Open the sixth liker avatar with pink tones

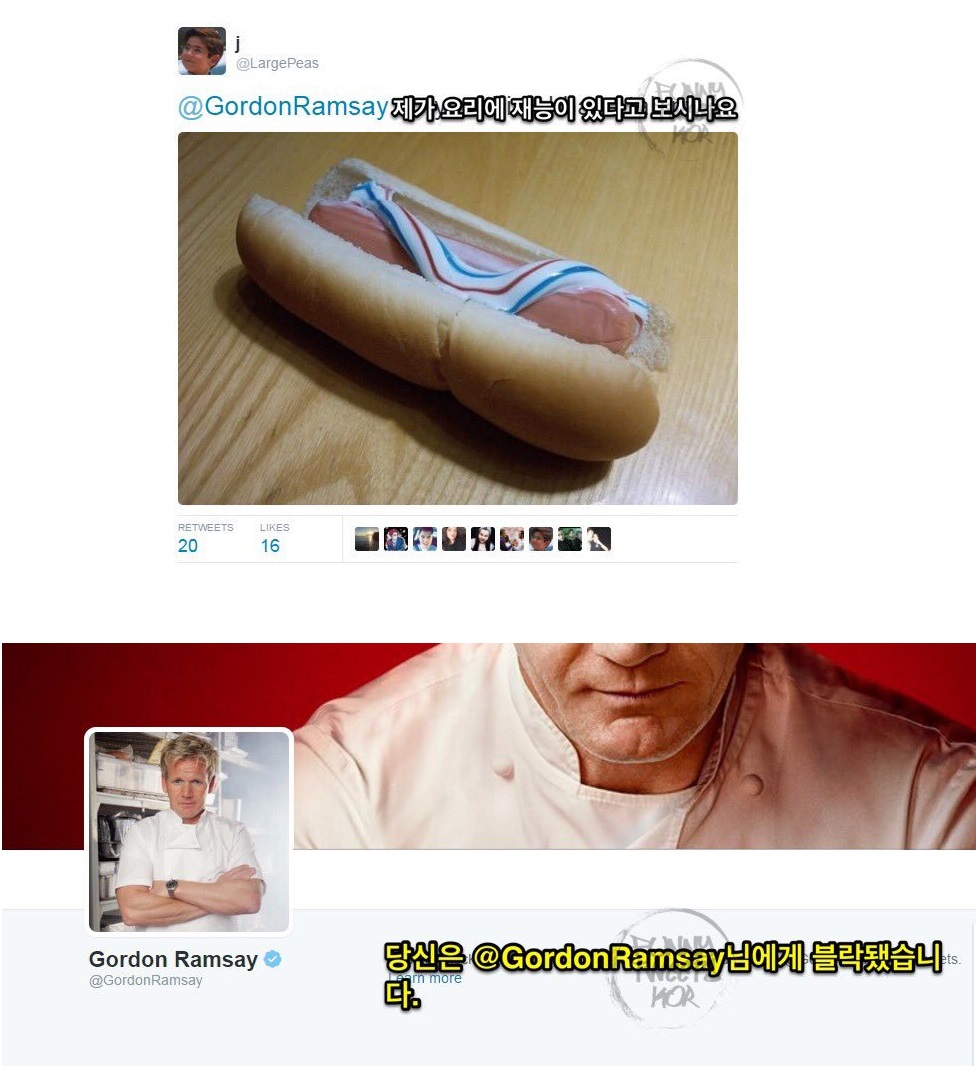[x=512, y=539]
